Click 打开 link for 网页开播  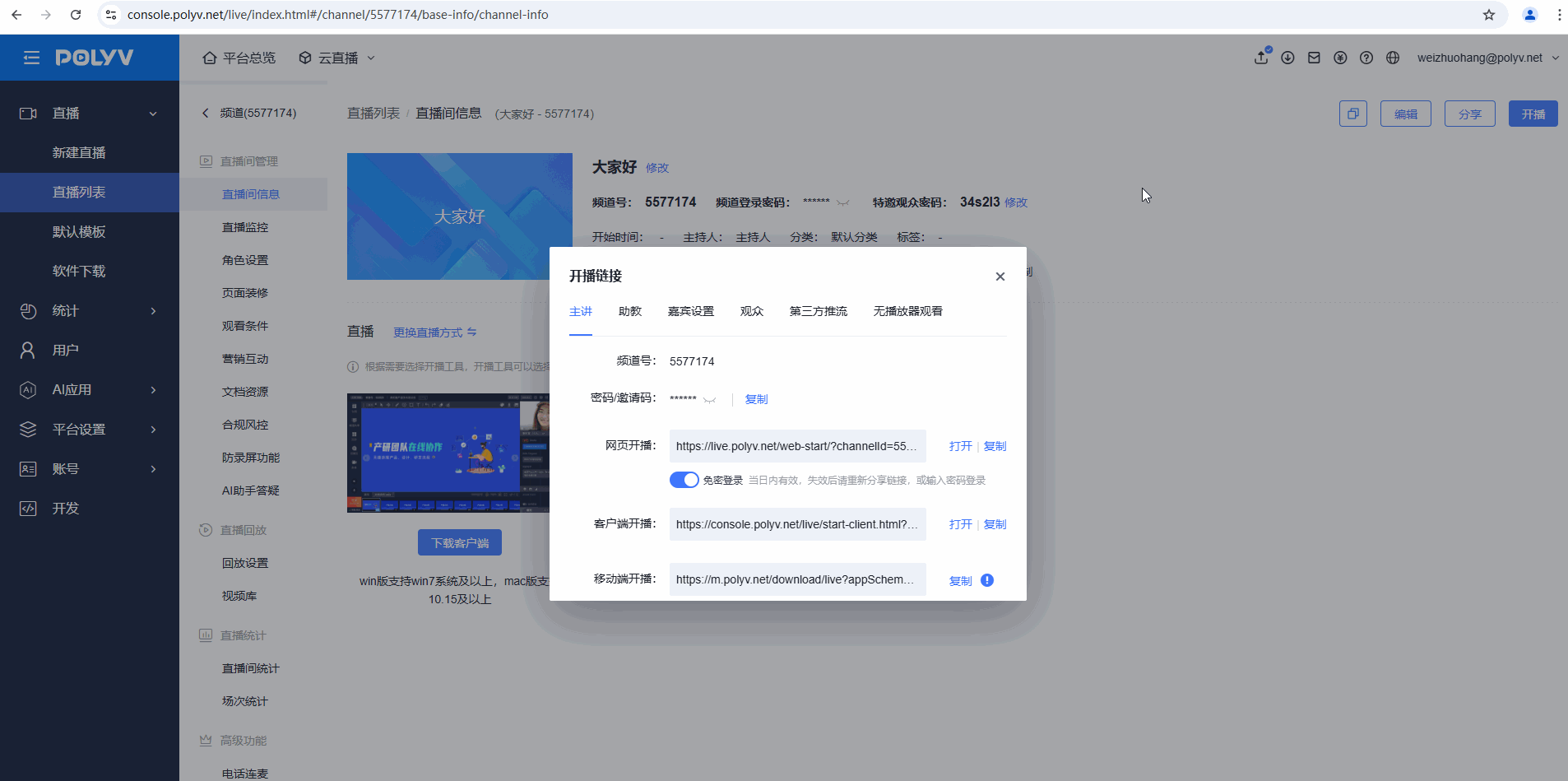pos(960,446)
